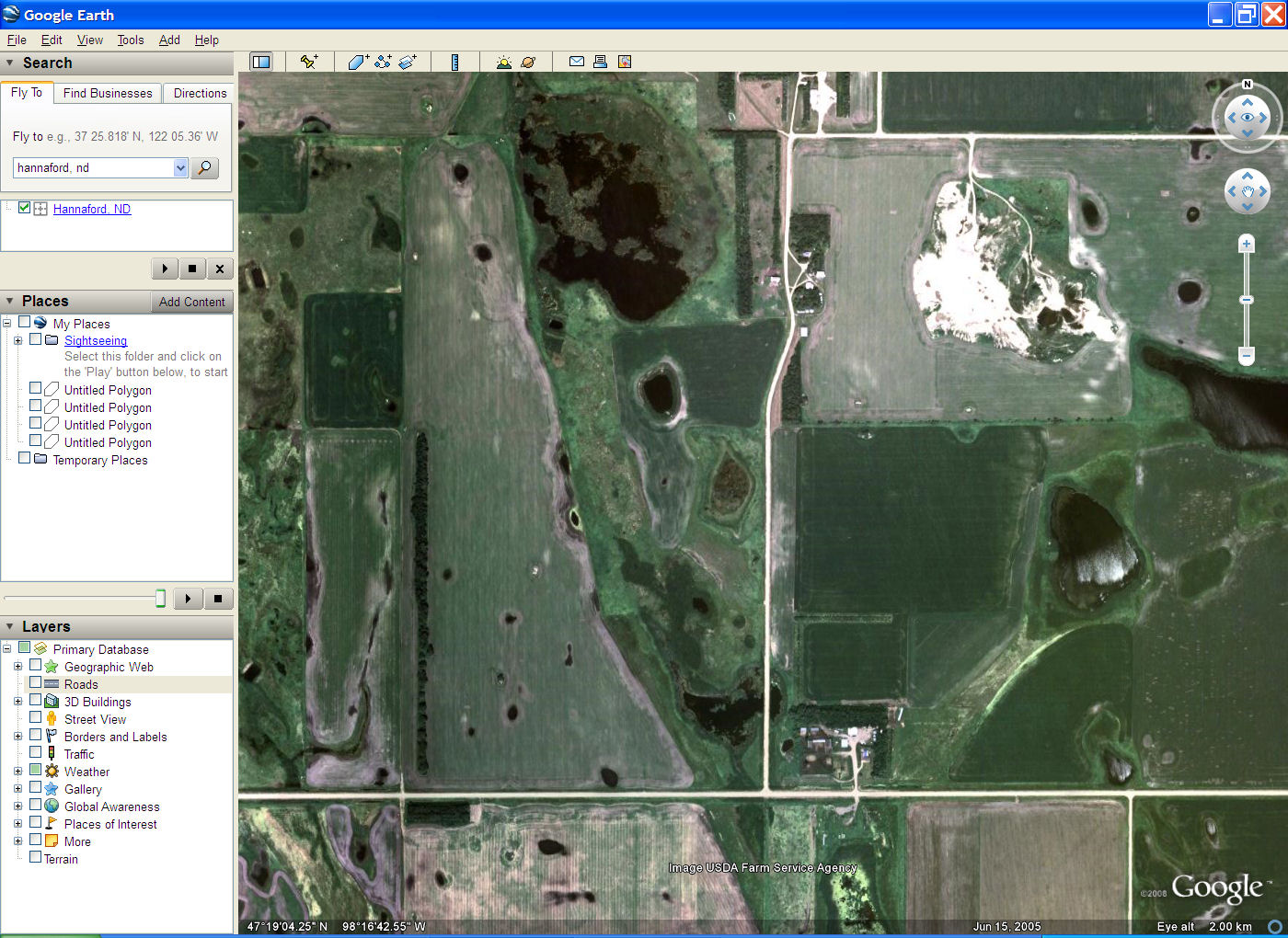Screen dimensions: 1288x938
Task: Enable the Street View layer checkbox
Action: [35, 717]
